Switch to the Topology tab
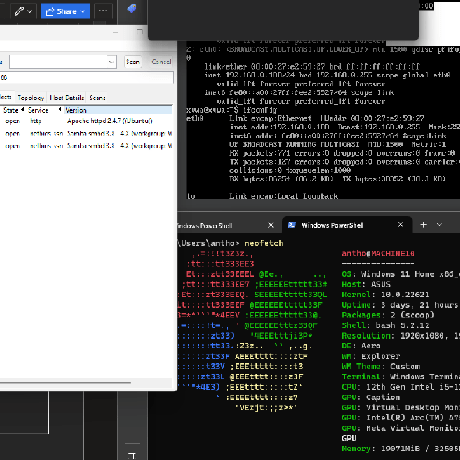Screen dimensions: 460x460 (x=31, y=98)
